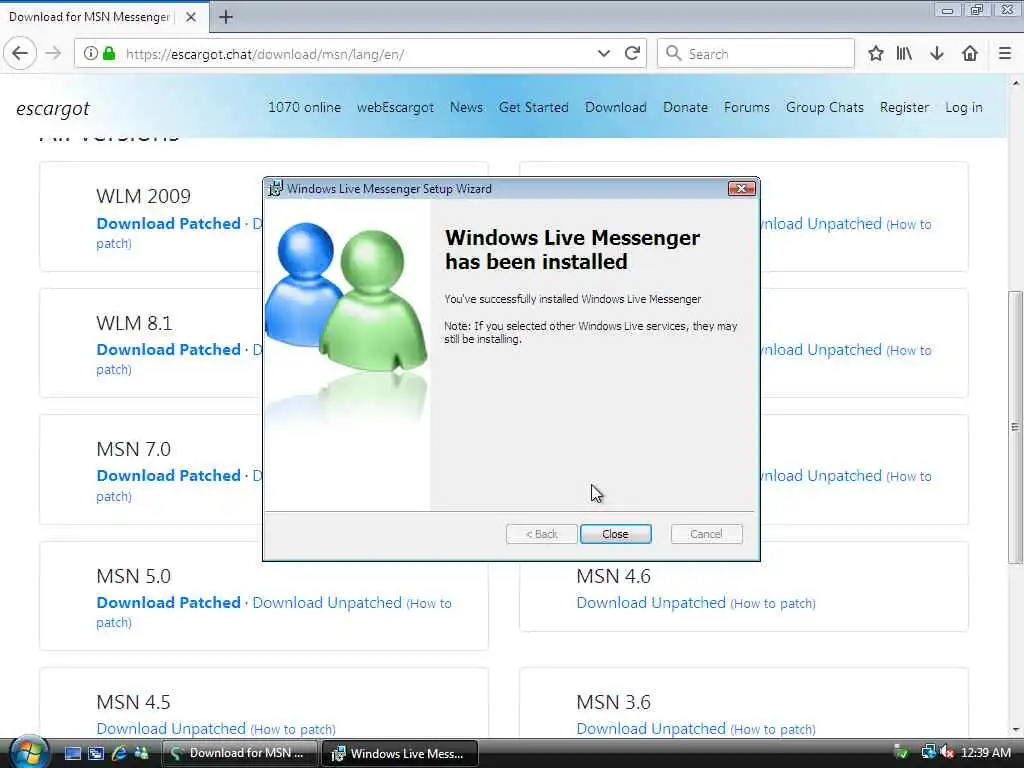Click the network tray icon
The image size is (1024, 768).
[x=928, y=753]
